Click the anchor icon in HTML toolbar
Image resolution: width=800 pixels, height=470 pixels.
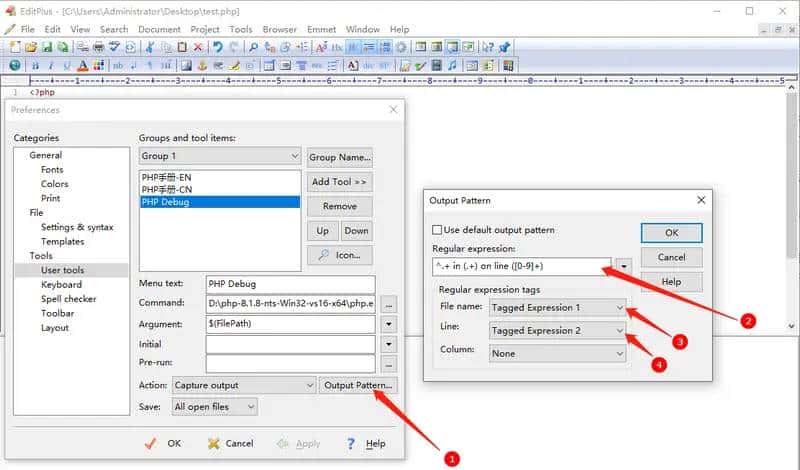click(200, 65)
